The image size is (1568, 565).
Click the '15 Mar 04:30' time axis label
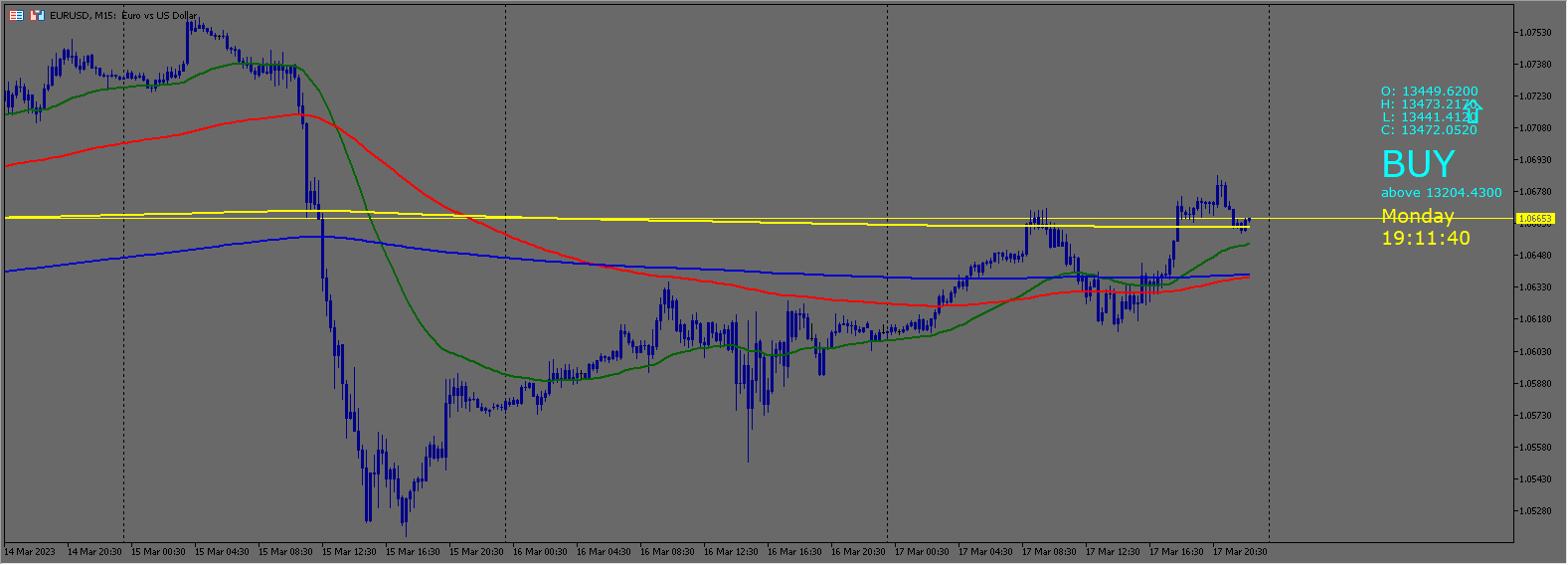click(x=222, y=552)
